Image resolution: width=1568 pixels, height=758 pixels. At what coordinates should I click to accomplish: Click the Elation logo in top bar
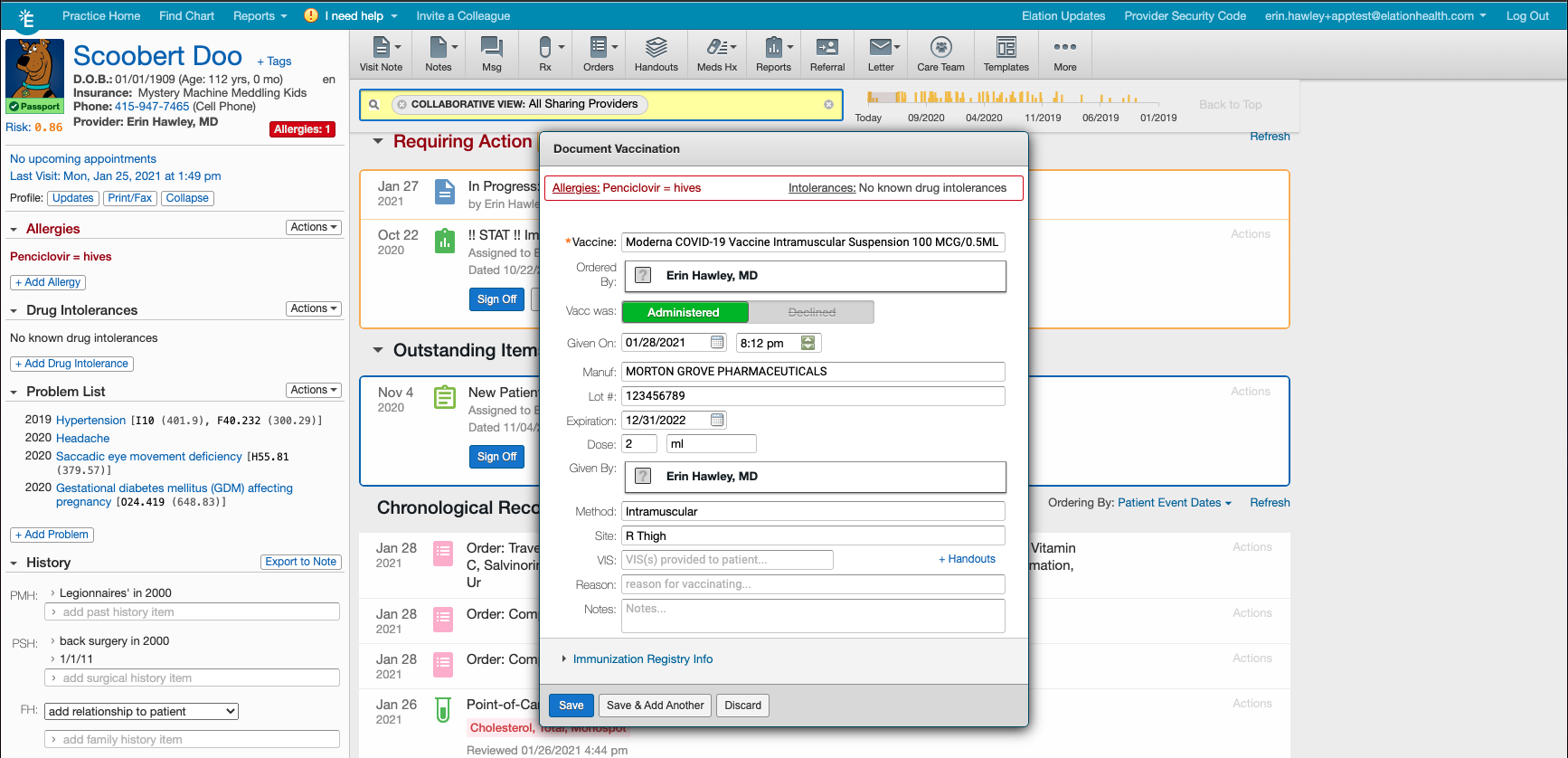(26, 16)
